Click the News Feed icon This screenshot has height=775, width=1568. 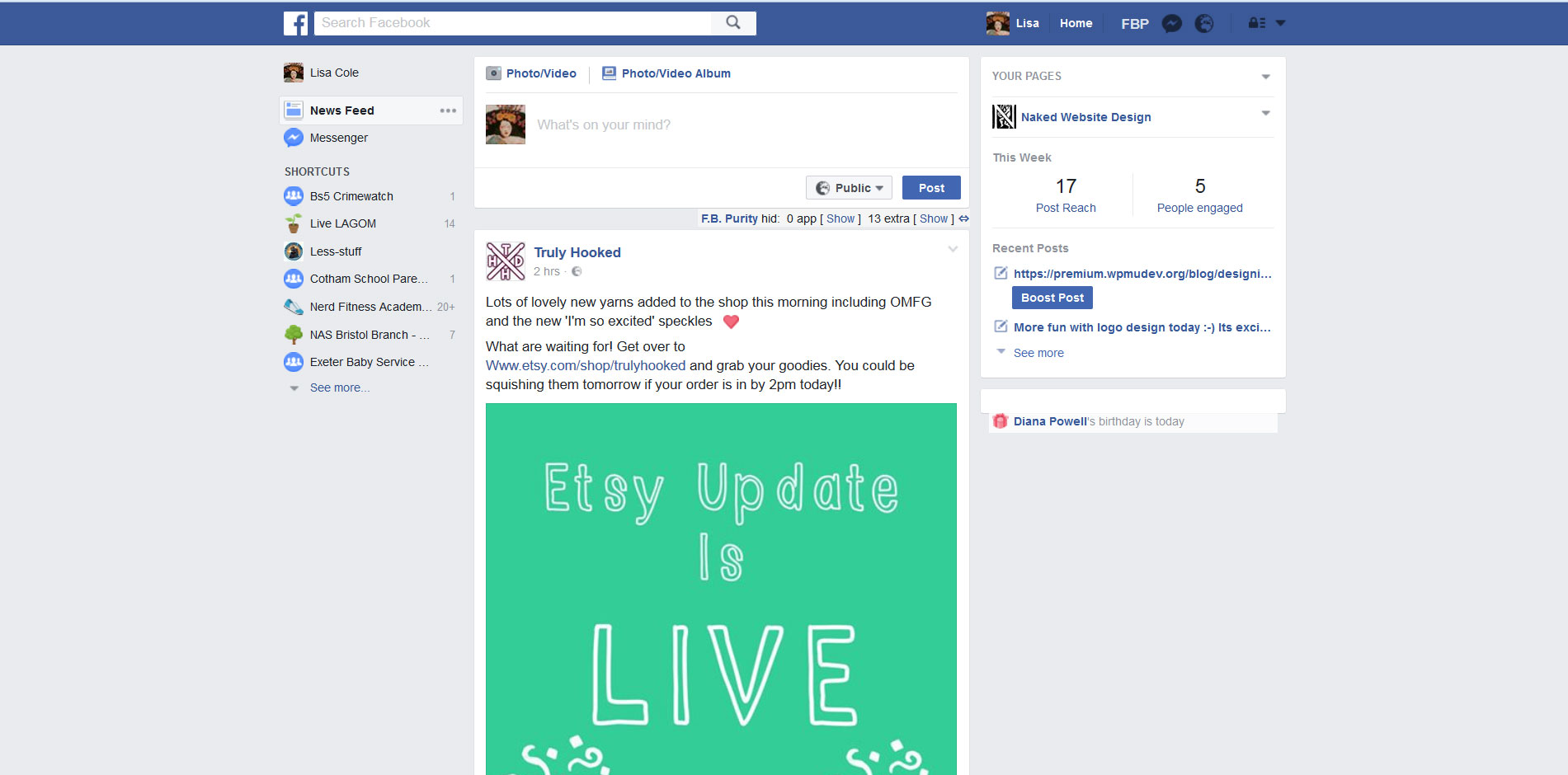[x=294, y=110]
